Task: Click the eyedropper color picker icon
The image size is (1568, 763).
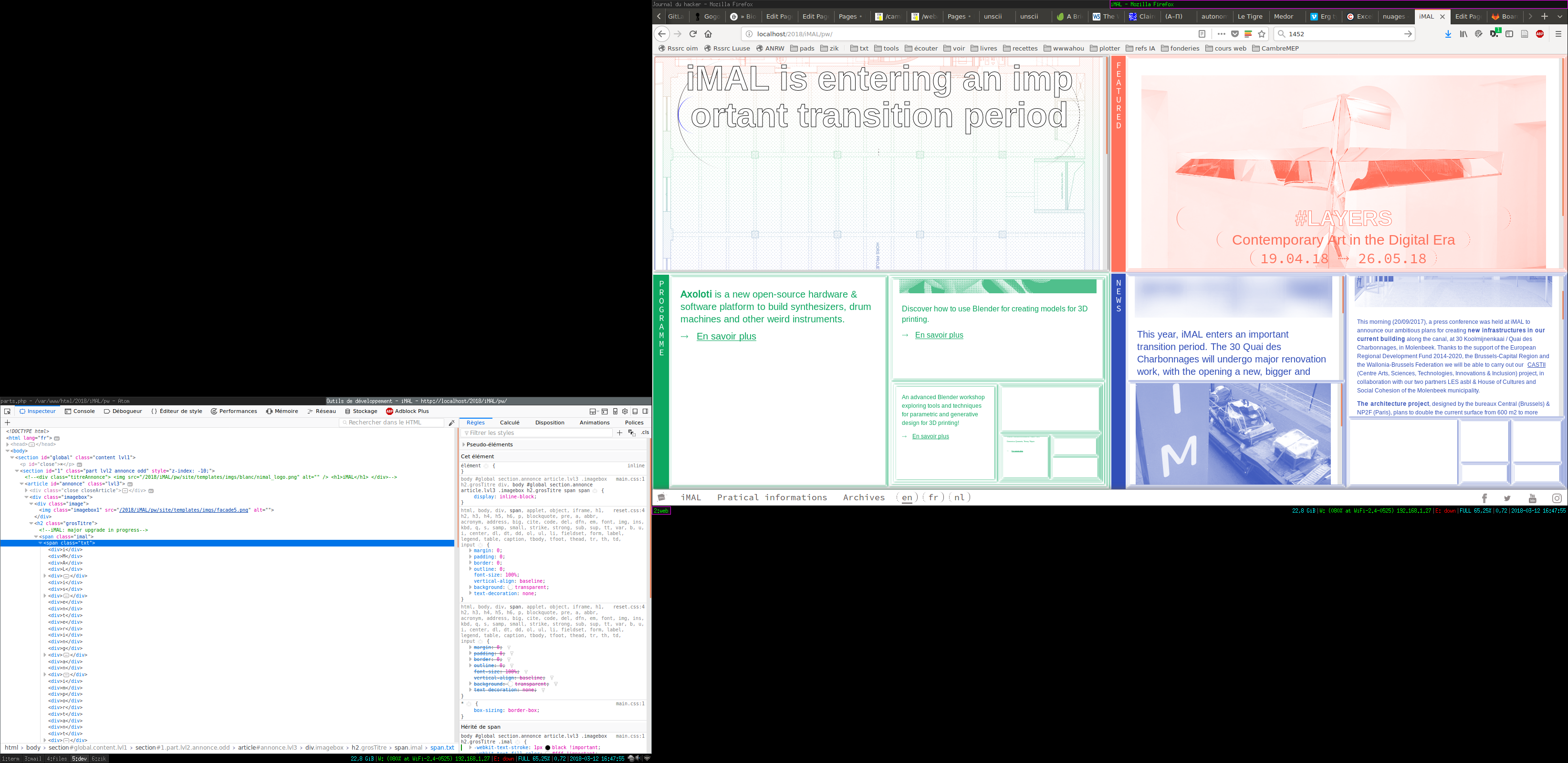Action: pyautogui.click(x=452, y=423)
